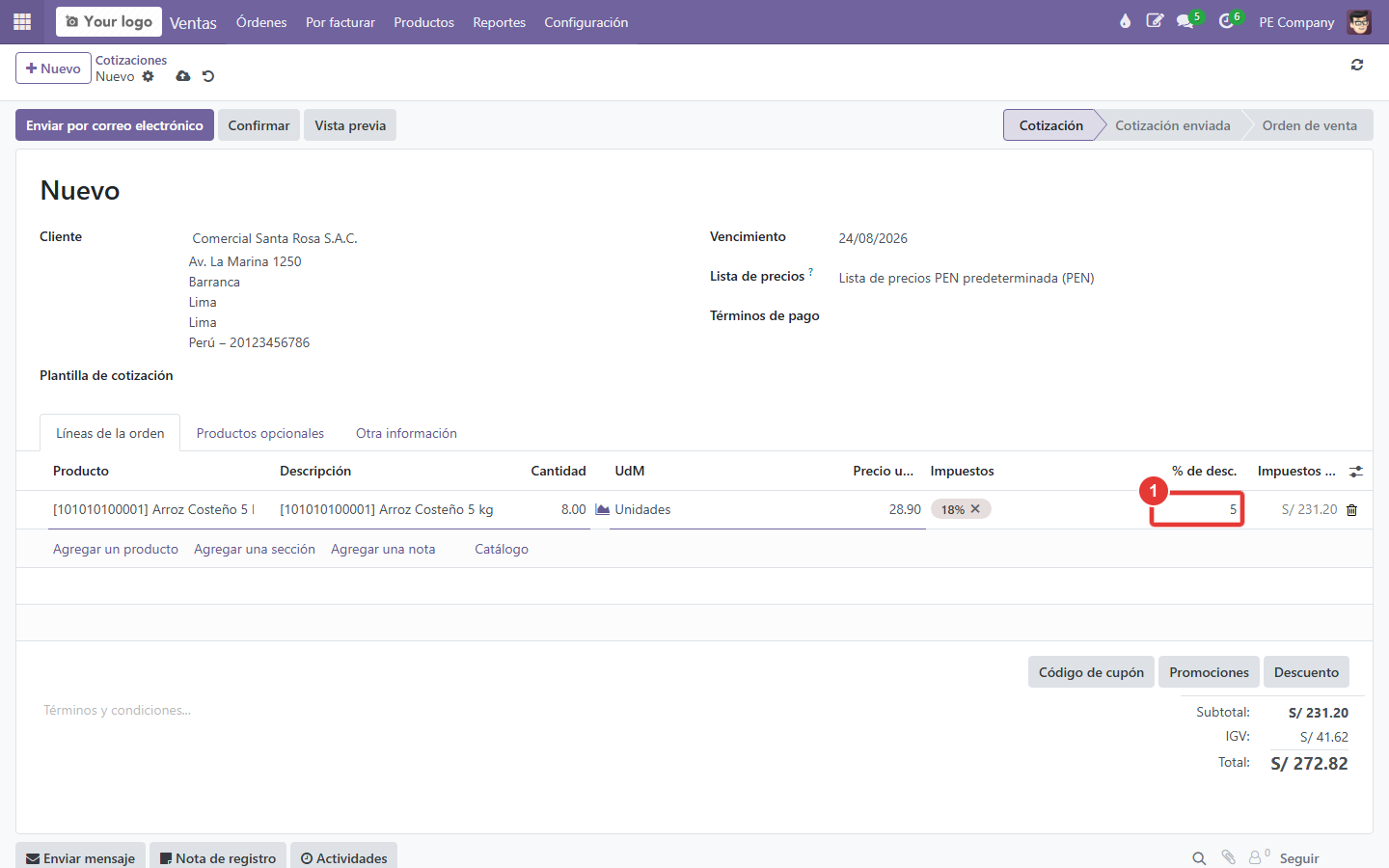Edit the % de desc. field
This screenshot has width=1389, height=868.
pyautogui.click(x=1197, y=509)
